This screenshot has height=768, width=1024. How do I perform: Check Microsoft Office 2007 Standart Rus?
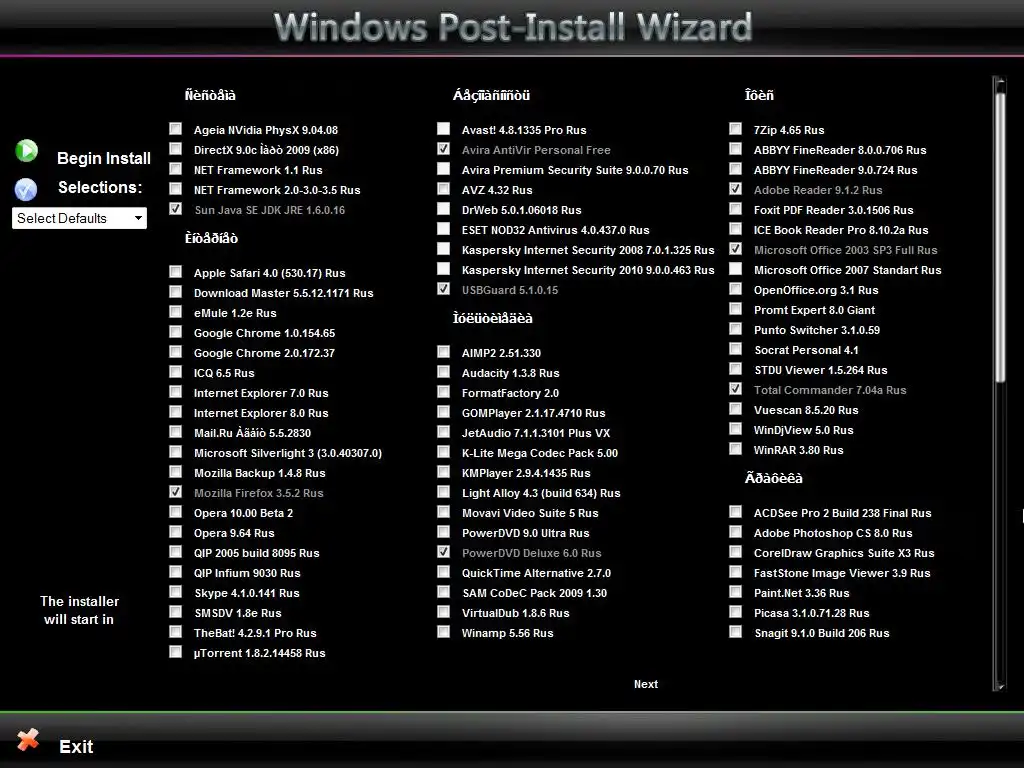(x=735, y=269)
